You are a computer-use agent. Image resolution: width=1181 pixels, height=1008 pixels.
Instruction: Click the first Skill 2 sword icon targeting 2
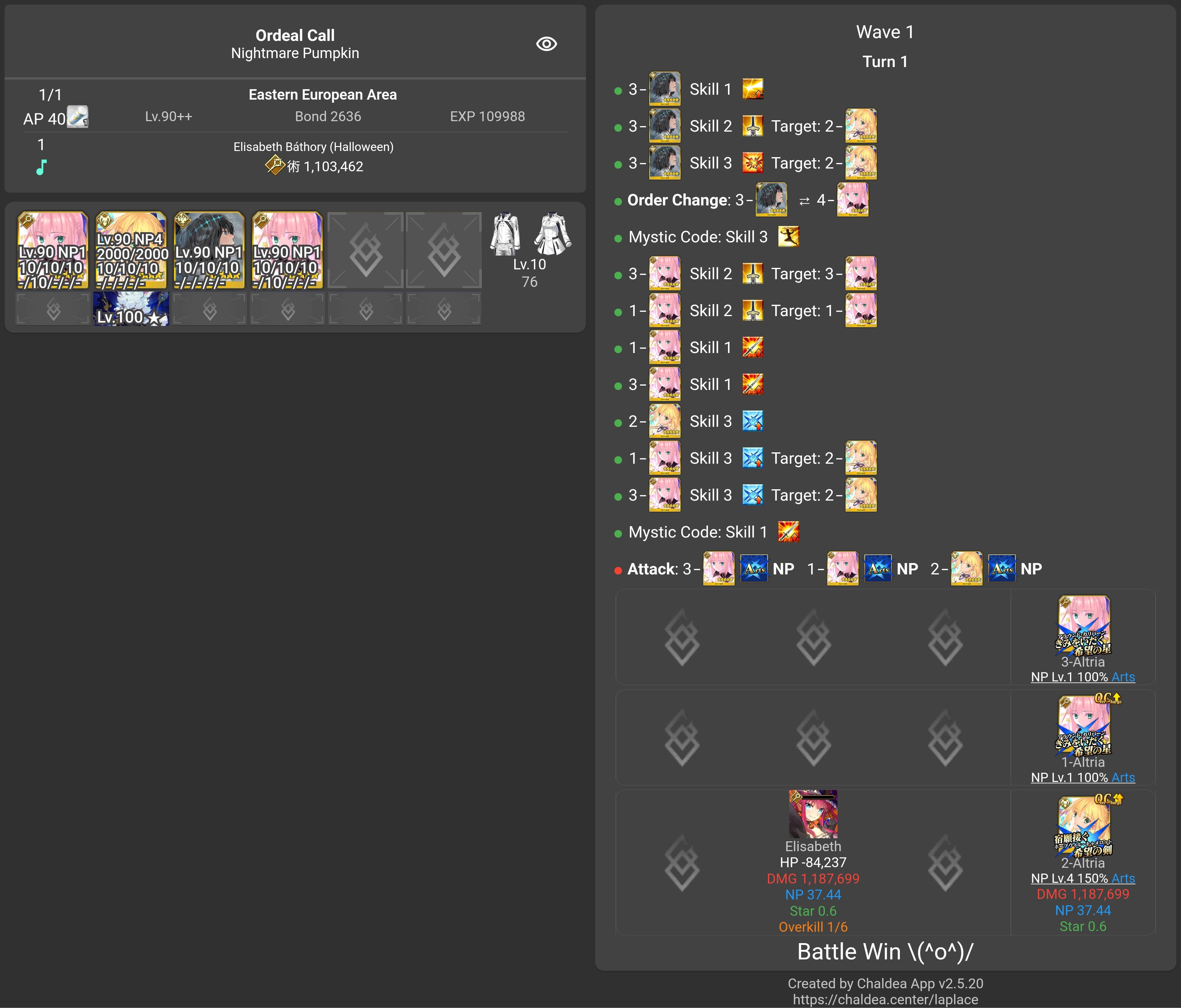coord(752,126)
